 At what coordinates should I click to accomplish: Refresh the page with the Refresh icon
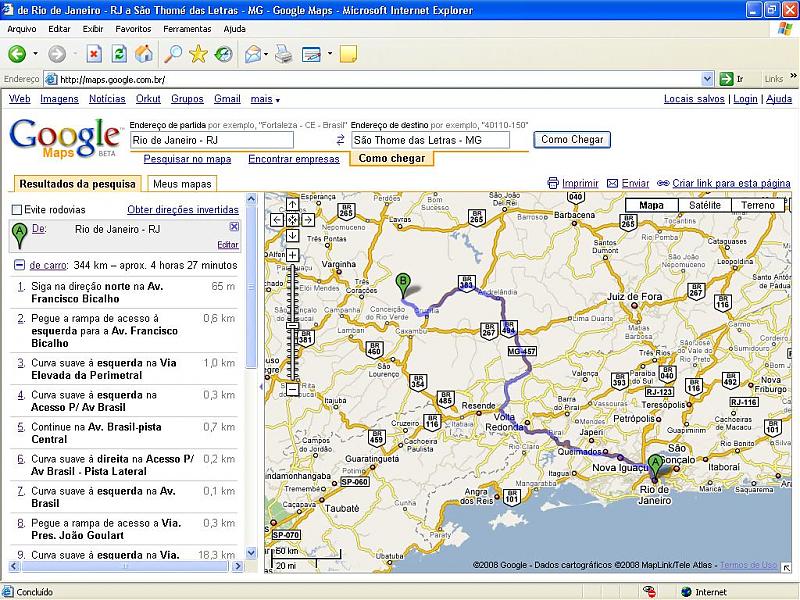tap(119, 54)
